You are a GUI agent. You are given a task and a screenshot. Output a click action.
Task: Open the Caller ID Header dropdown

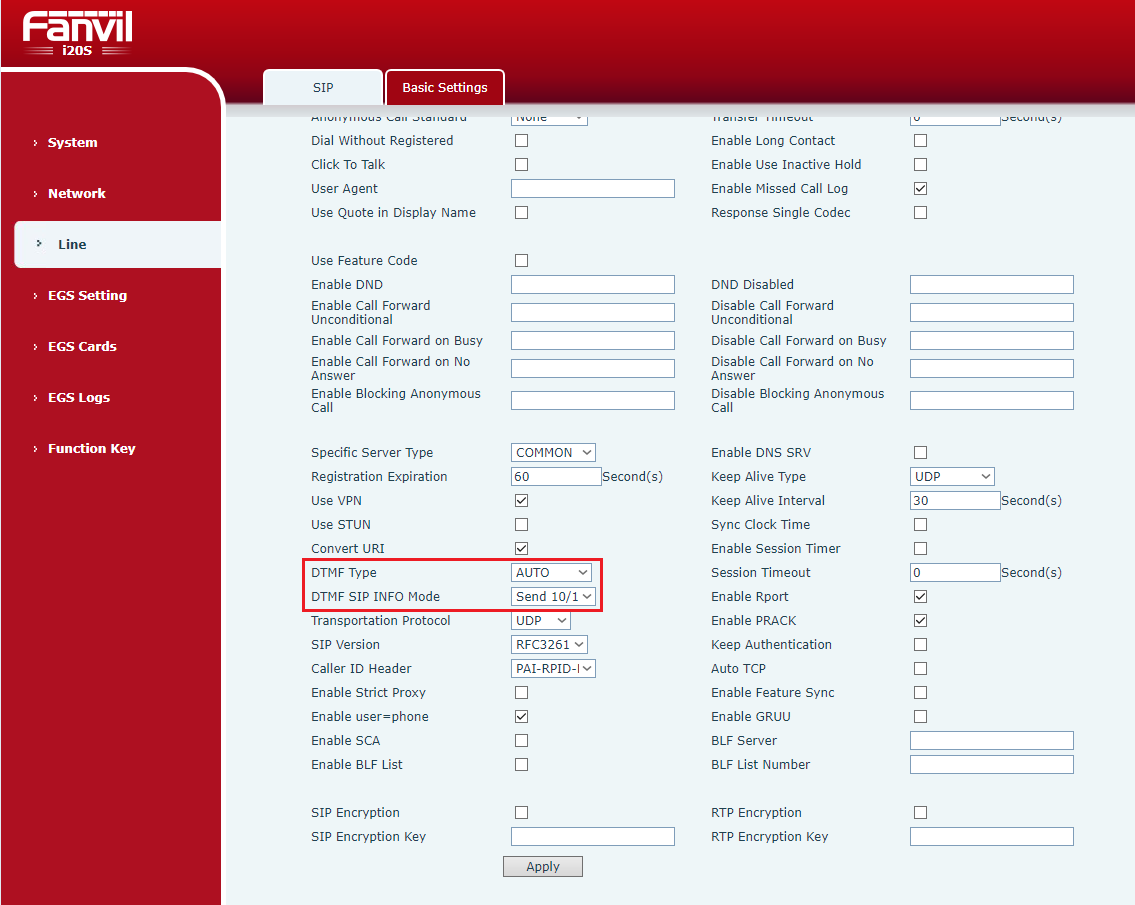coord(553,669)
